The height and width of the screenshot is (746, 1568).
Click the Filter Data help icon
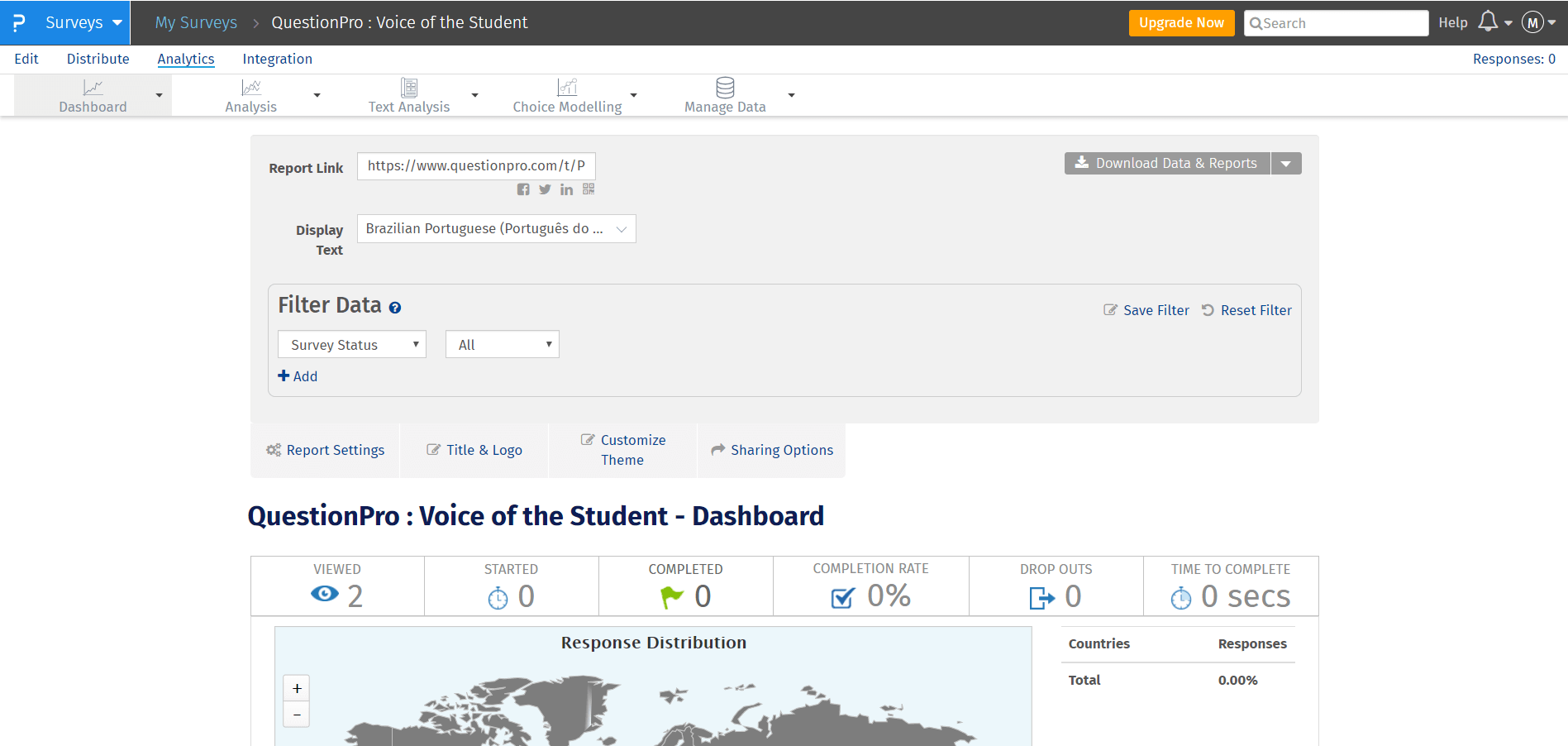pos(395,308)
